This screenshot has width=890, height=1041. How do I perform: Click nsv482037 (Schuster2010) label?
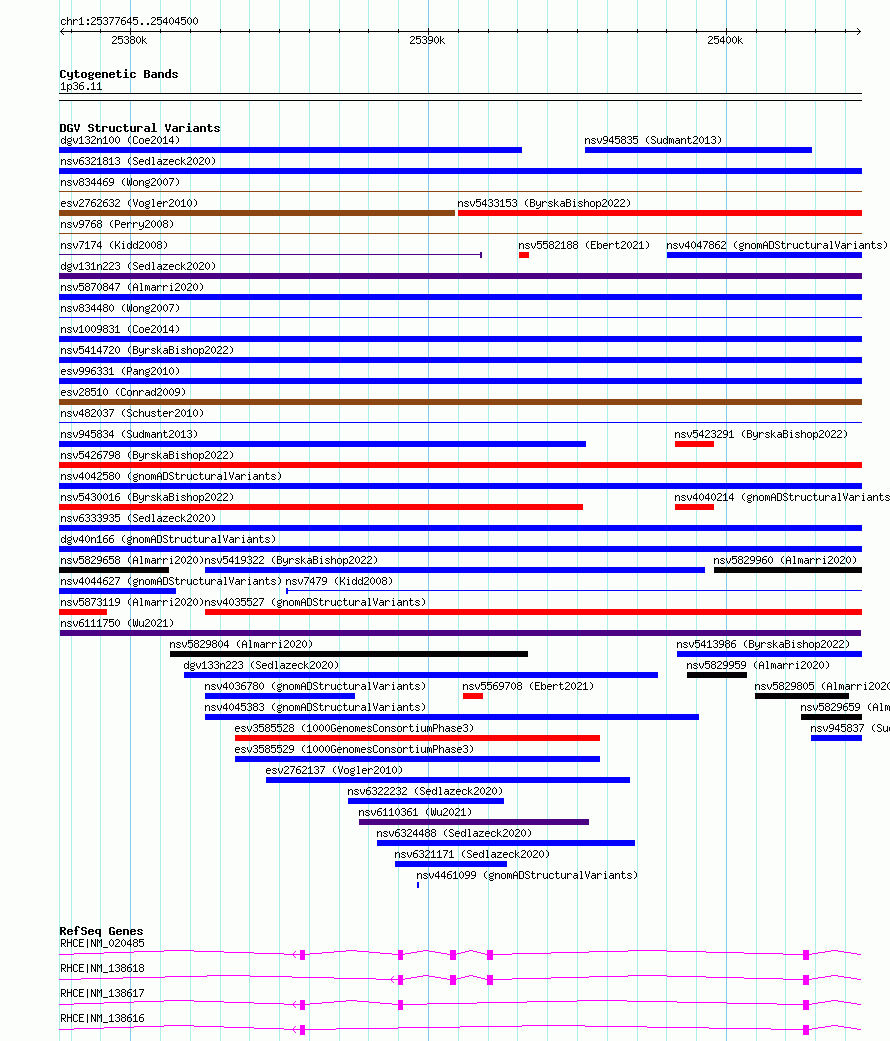132,413
